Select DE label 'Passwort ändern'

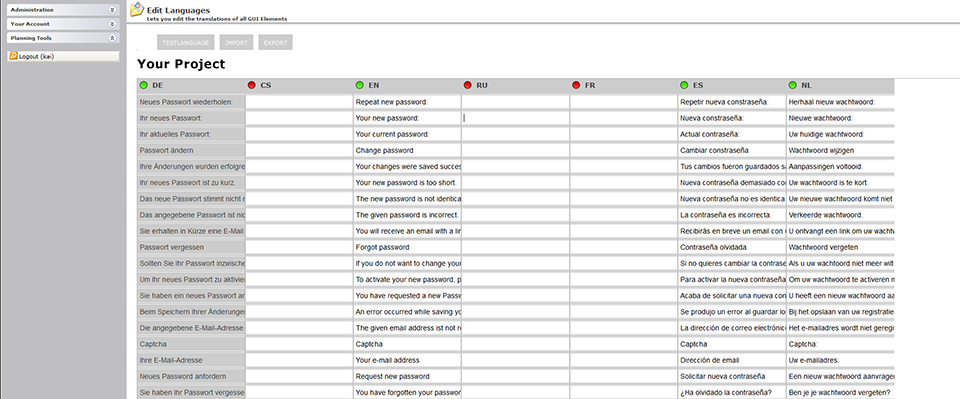(191, 150)
